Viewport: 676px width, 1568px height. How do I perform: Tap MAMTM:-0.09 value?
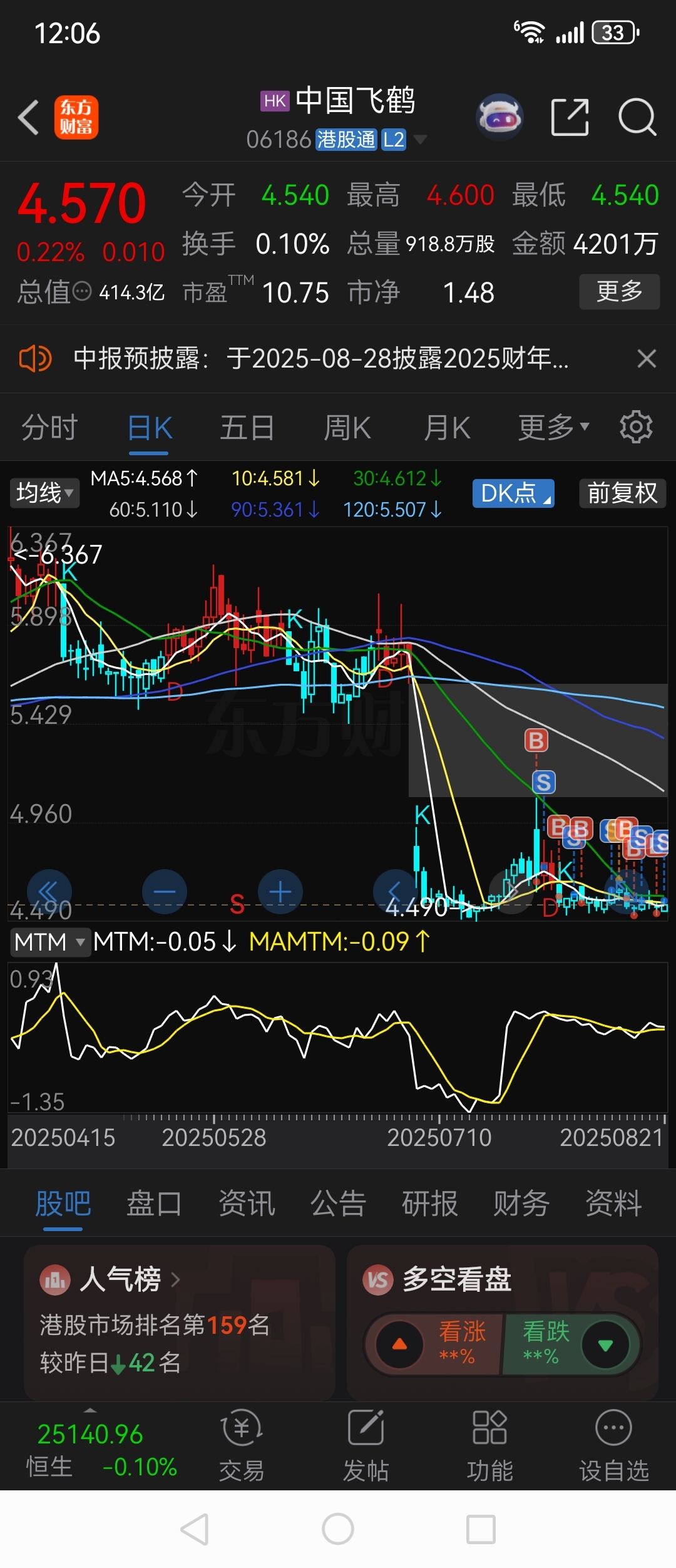click(x=340, y=942)
